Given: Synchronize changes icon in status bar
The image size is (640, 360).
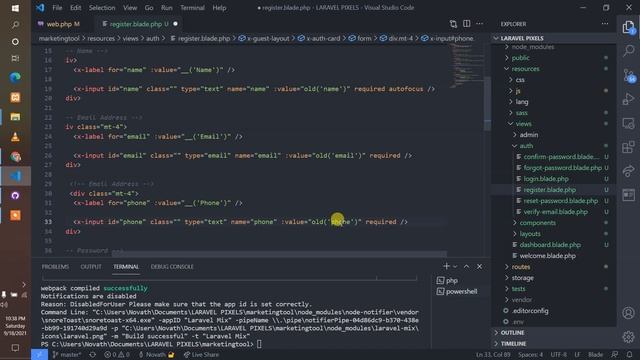Looking at the screenshot, I should click(x=93, y=355).
